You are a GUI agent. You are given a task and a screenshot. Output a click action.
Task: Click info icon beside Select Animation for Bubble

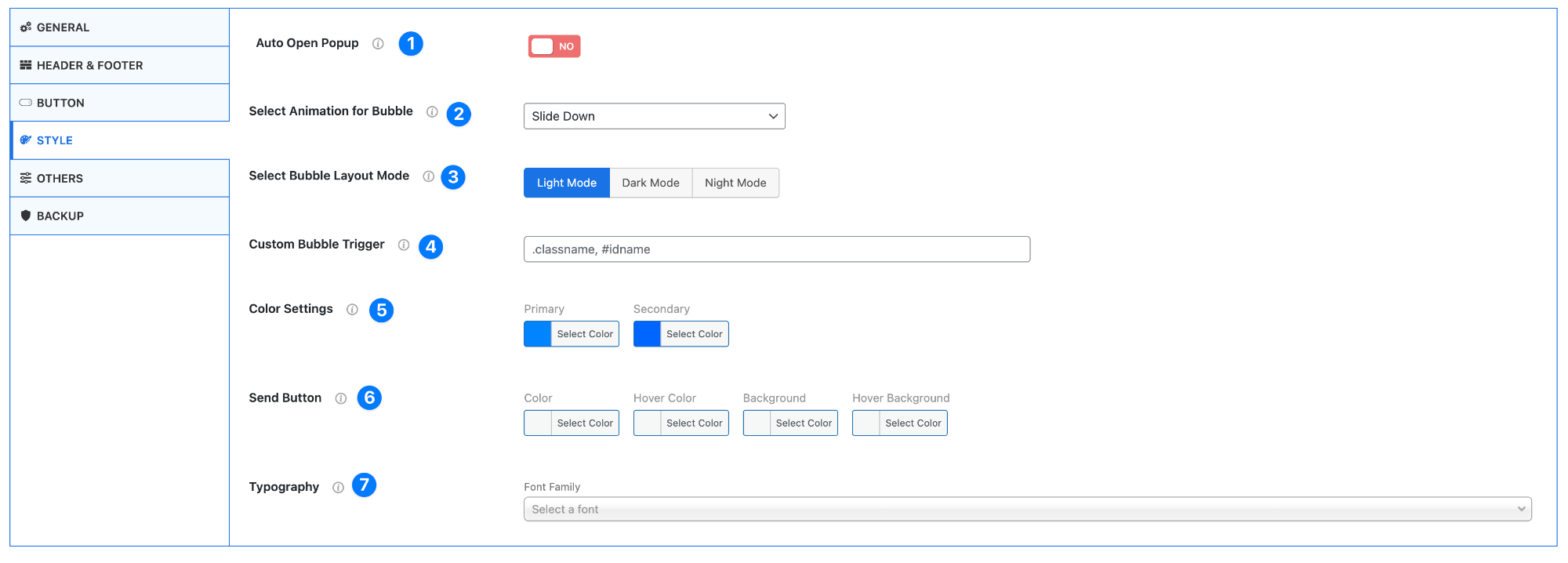coord(432,112)
